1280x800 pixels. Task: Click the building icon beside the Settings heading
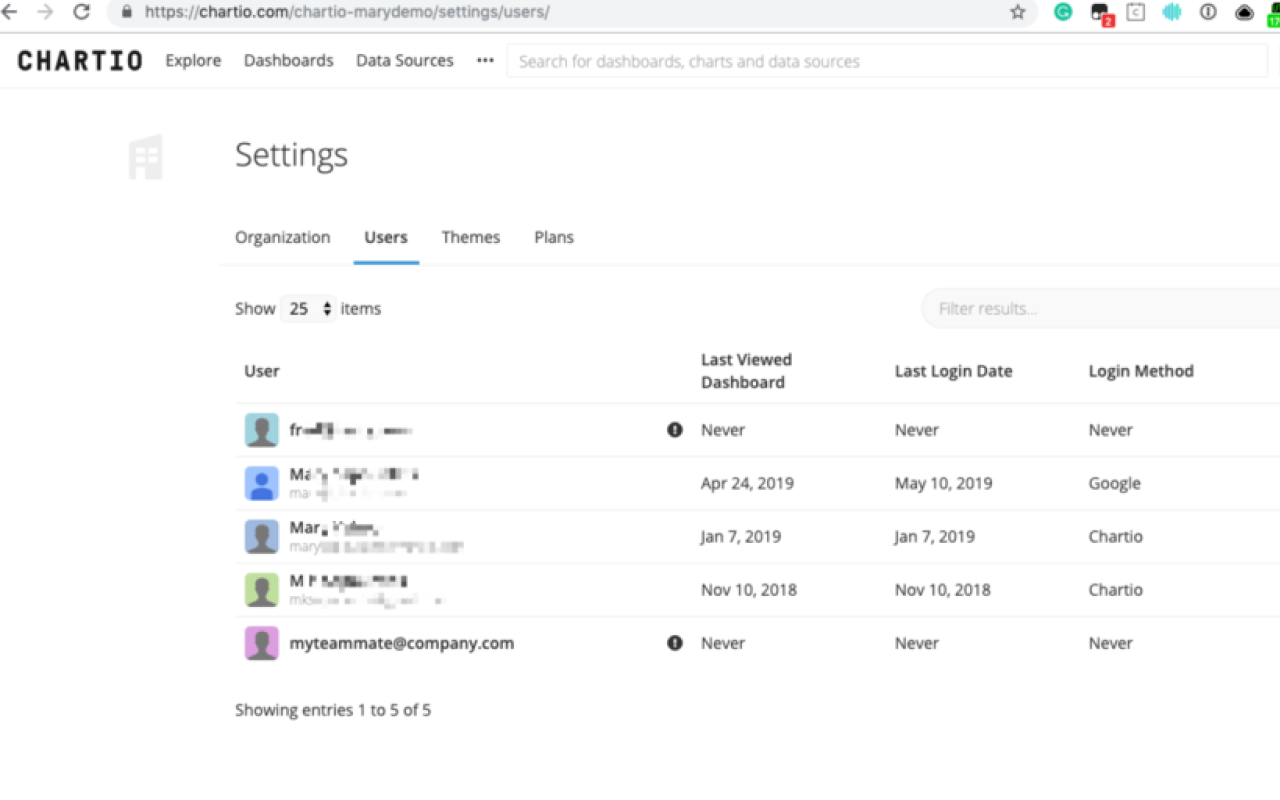tap(145, 156)
